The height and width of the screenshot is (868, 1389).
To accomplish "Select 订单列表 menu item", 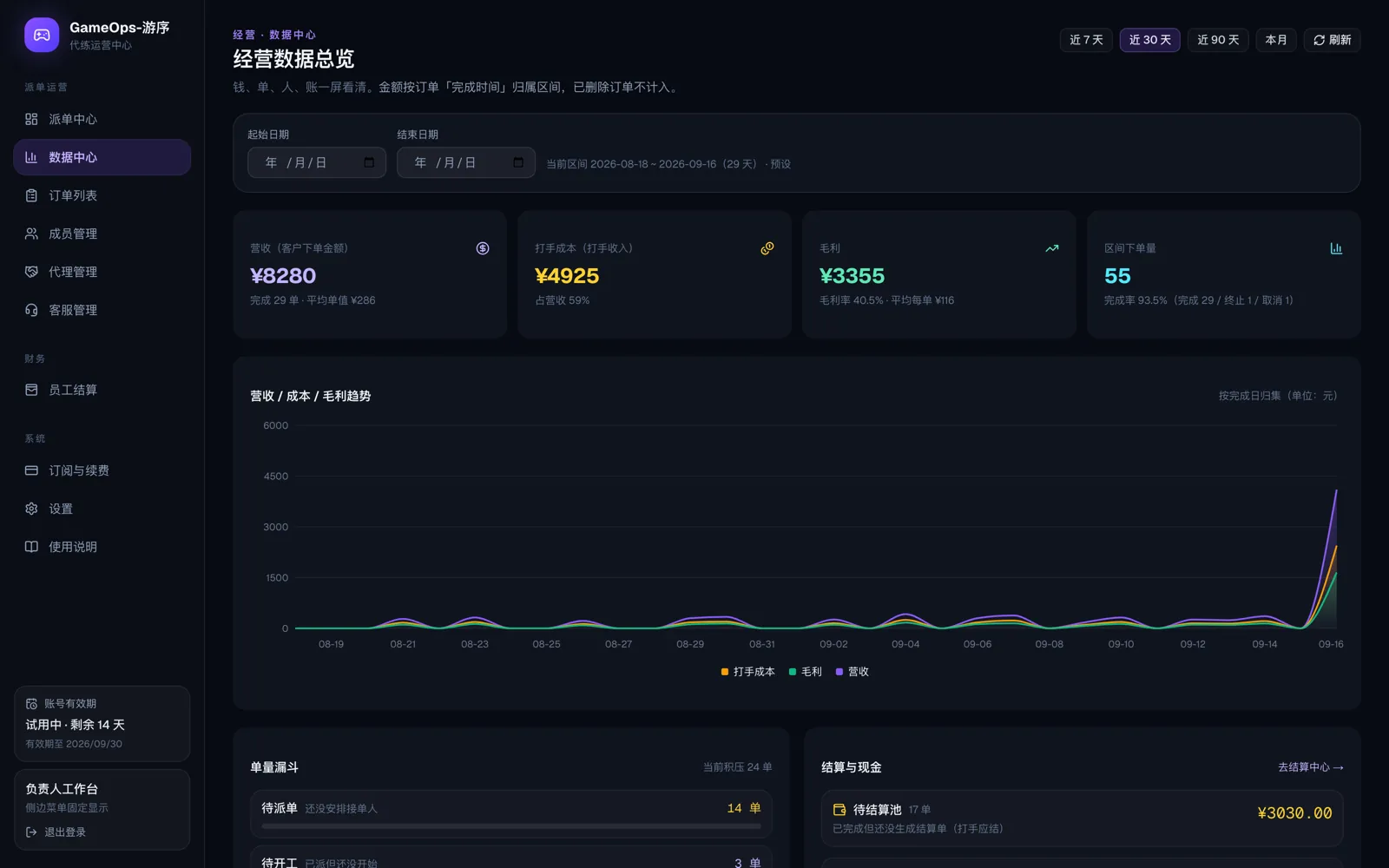I will pyautogui.click(x=102, y=195).
